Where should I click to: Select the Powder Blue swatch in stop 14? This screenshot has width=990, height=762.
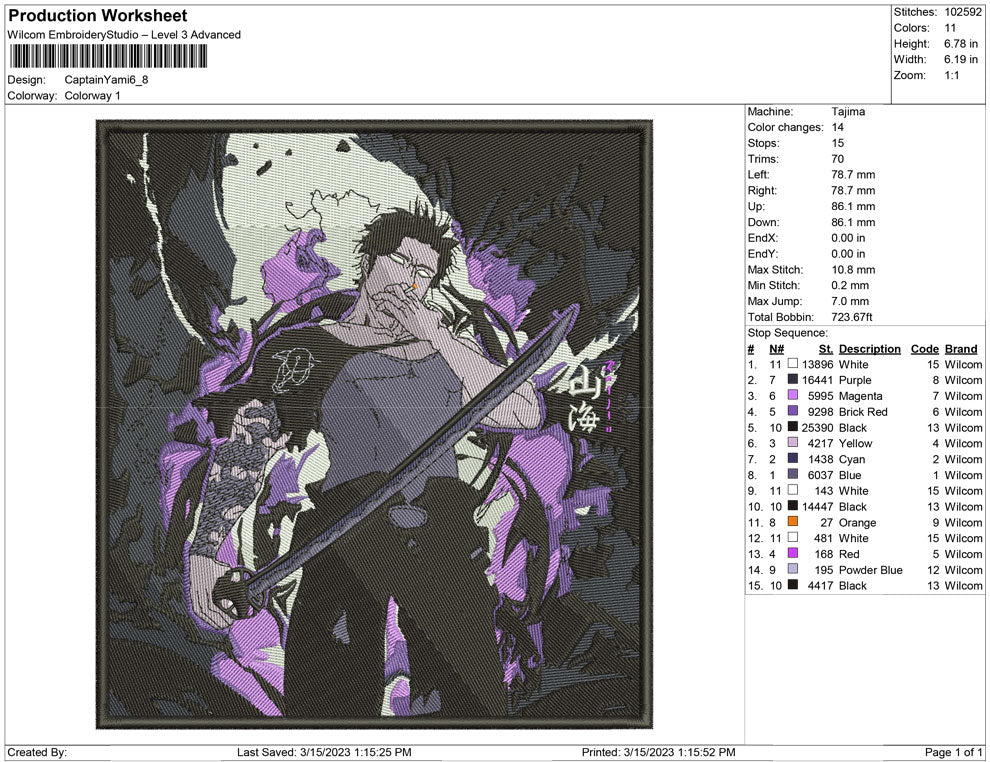point(792,569)
